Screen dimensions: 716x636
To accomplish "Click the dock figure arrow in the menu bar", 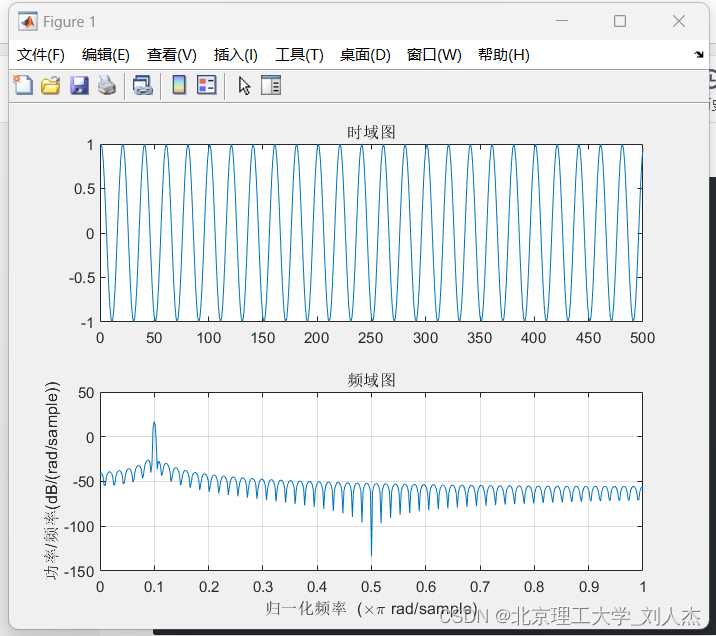I will (699, 55).
